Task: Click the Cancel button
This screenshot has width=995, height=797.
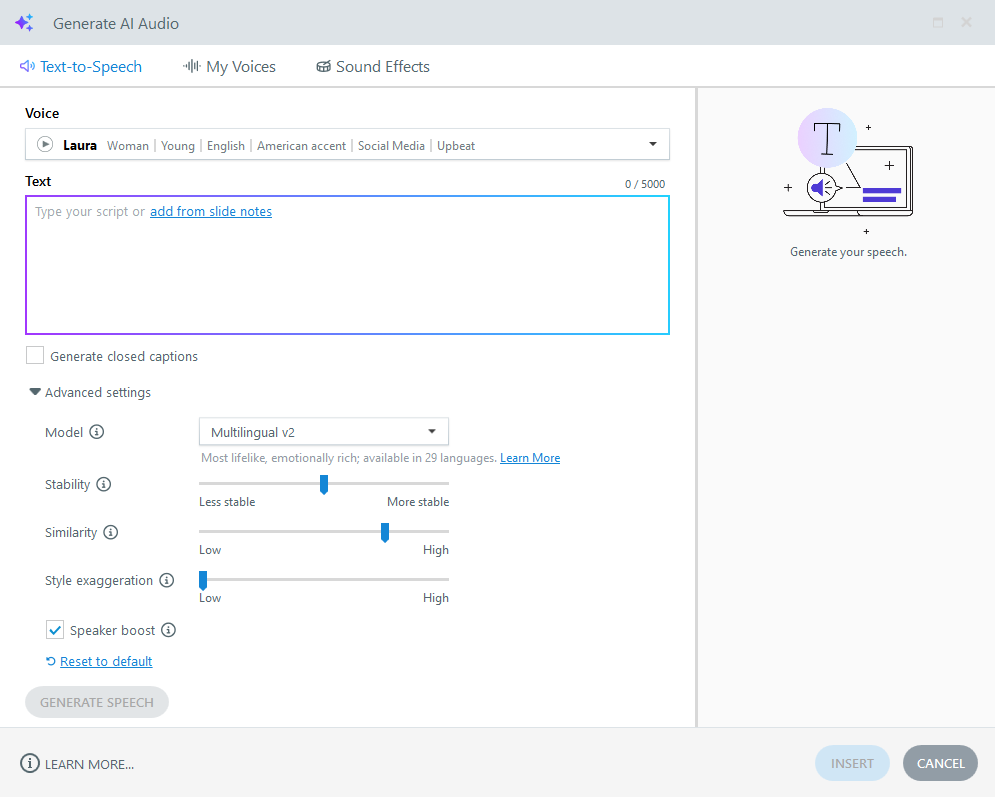Action: pyautogui.click(x=940, y=763)
